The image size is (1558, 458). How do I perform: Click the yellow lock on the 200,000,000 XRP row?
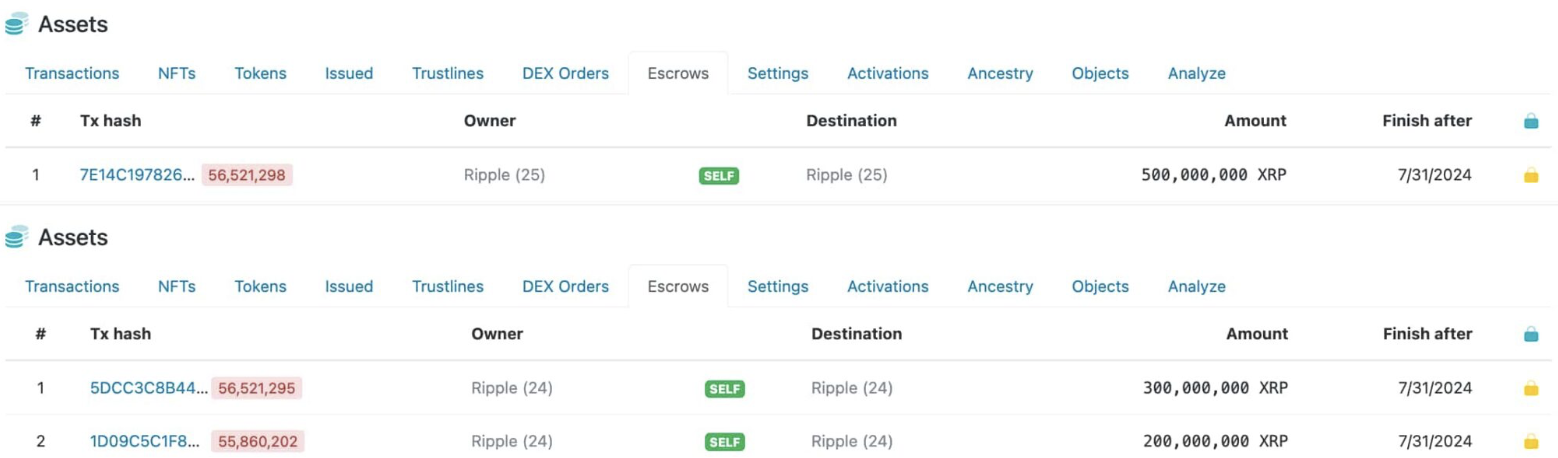coord(1530,441)
